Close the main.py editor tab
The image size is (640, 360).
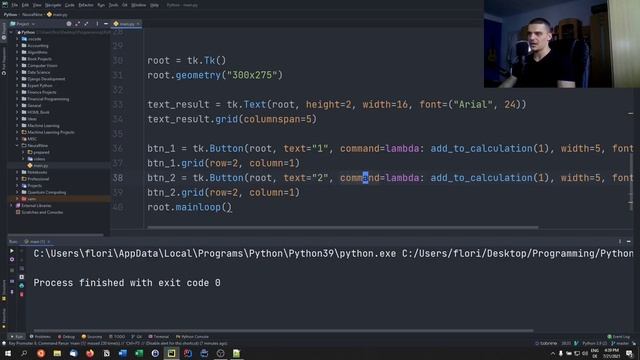click(x=138, y=24)
